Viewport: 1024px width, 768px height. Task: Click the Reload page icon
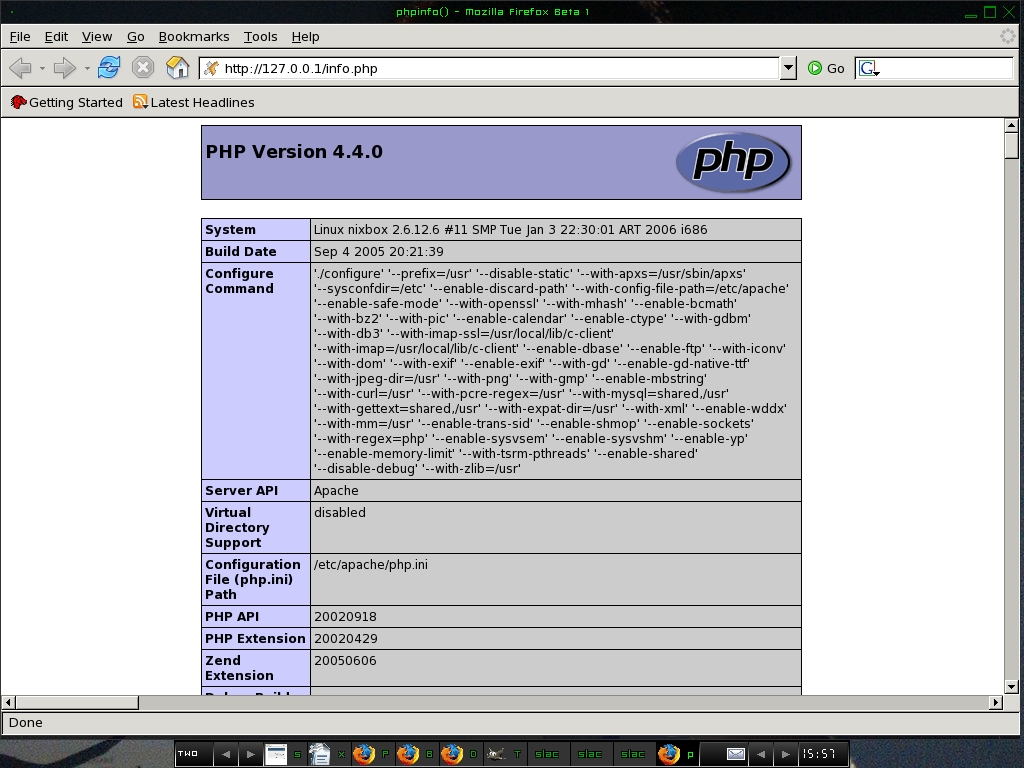click(x=109, y=68)
